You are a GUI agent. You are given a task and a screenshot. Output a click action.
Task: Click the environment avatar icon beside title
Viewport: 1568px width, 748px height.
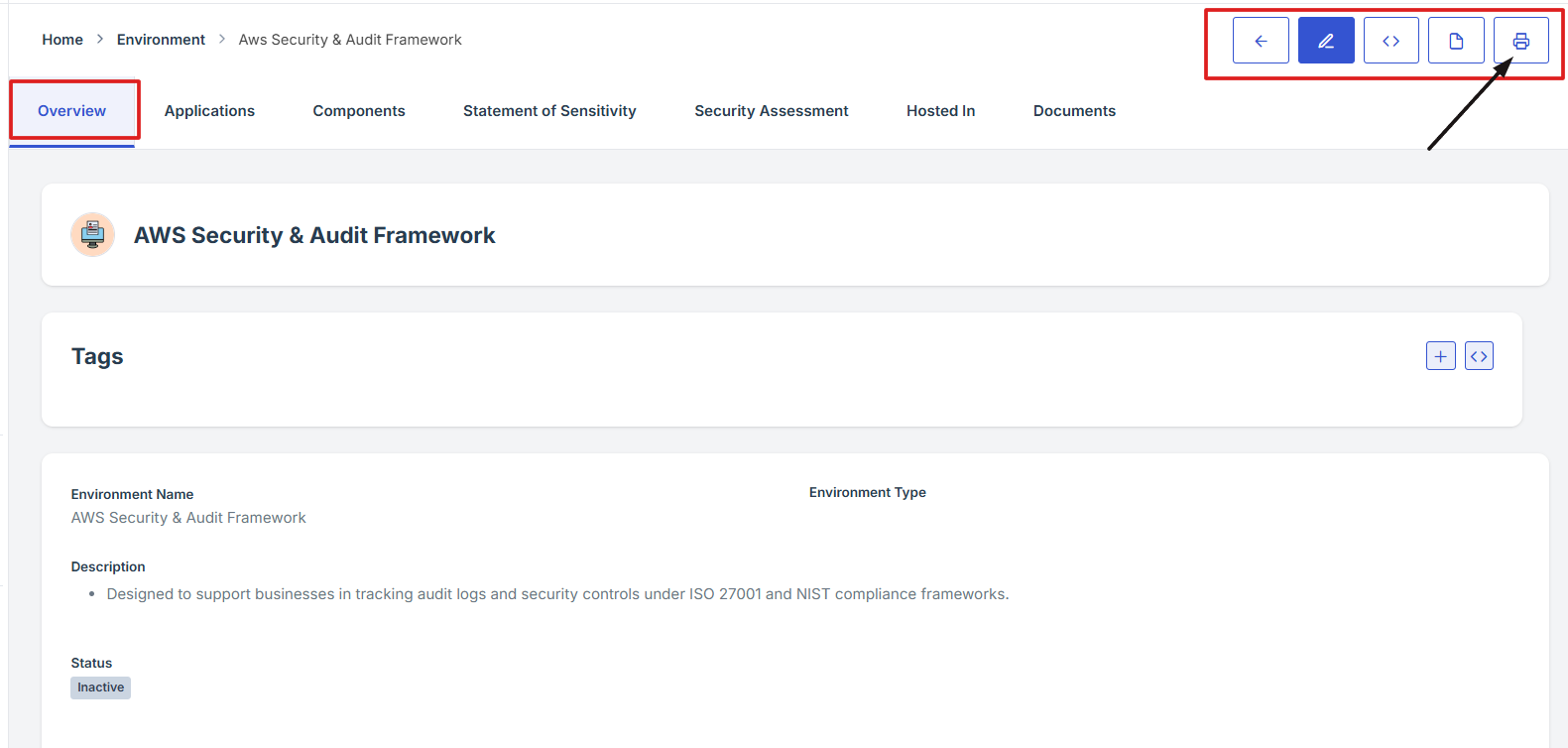[92, 235]
